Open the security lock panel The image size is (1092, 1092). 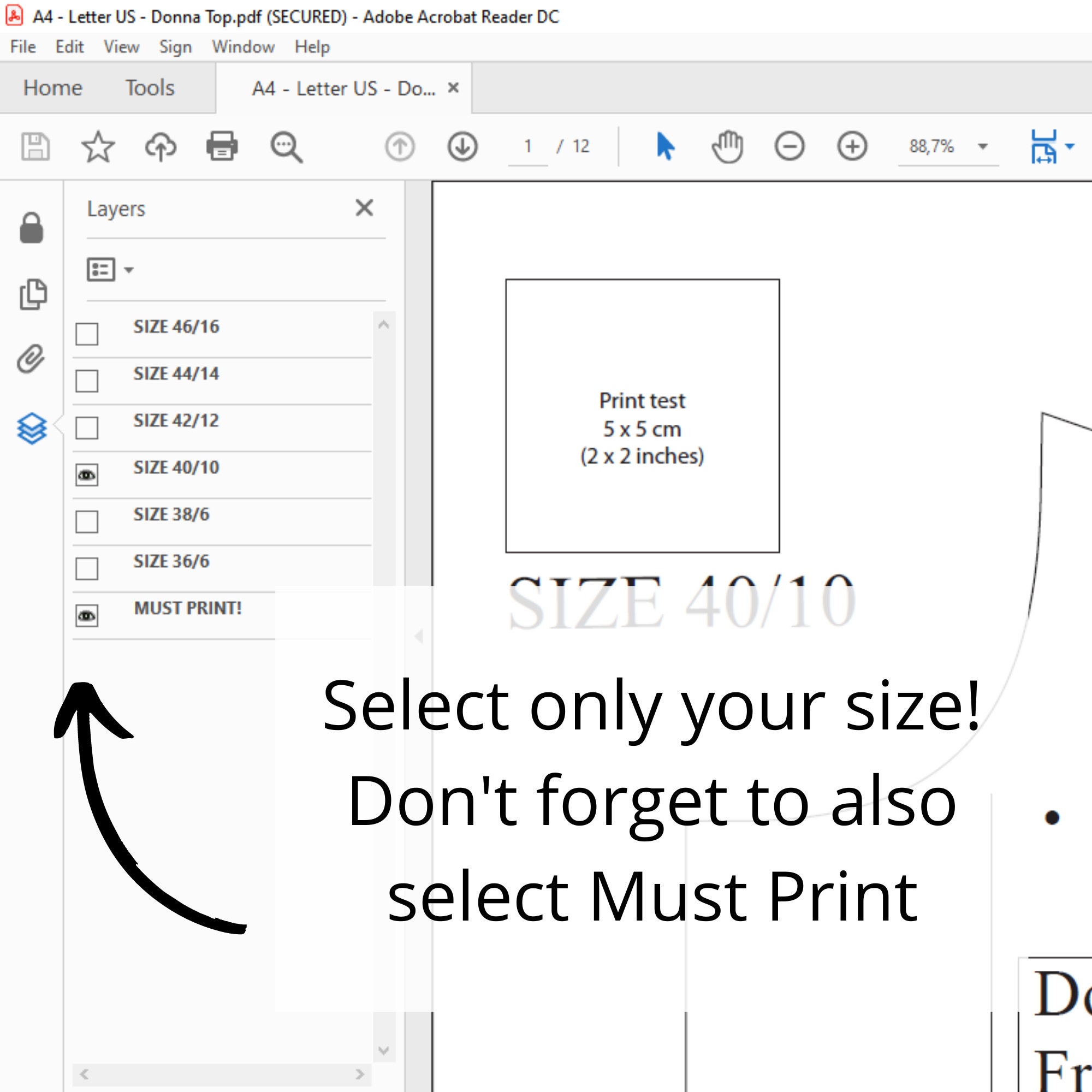32,228
